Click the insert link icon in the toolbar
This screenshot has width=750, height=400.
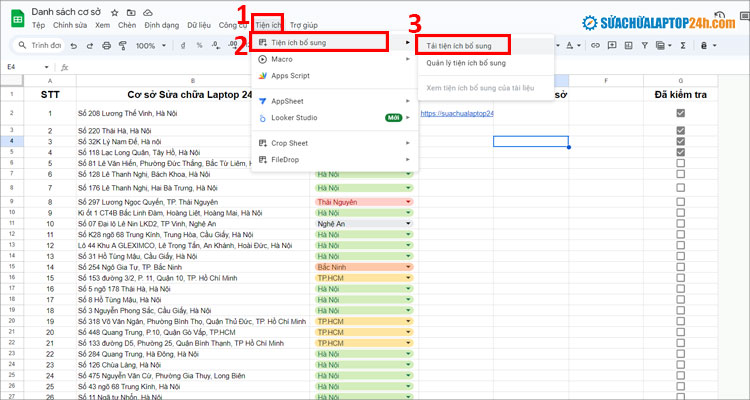(x=597, y=46)
